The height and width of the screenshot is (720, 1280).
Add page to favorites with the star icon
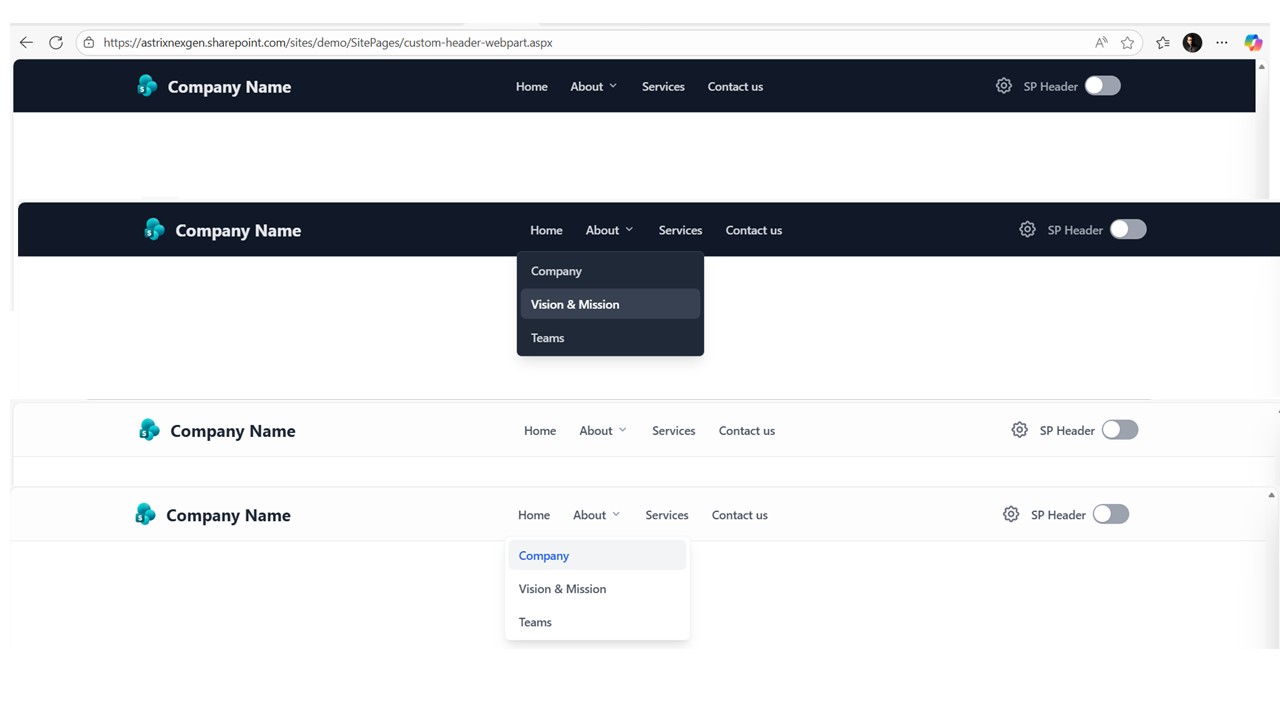point(1128,43)
